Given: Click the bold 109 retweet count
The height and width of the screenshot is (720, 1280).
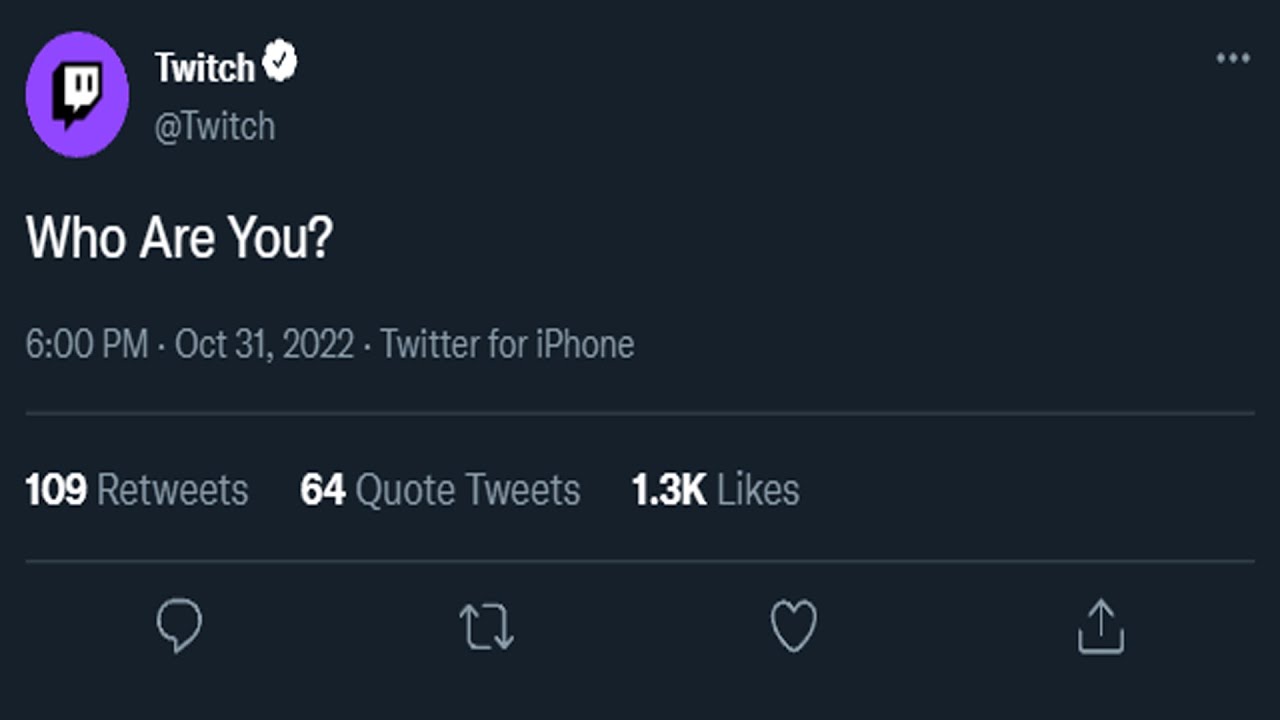Looking at the screenshot, I should pyautogui.click(x=56, y=490).
